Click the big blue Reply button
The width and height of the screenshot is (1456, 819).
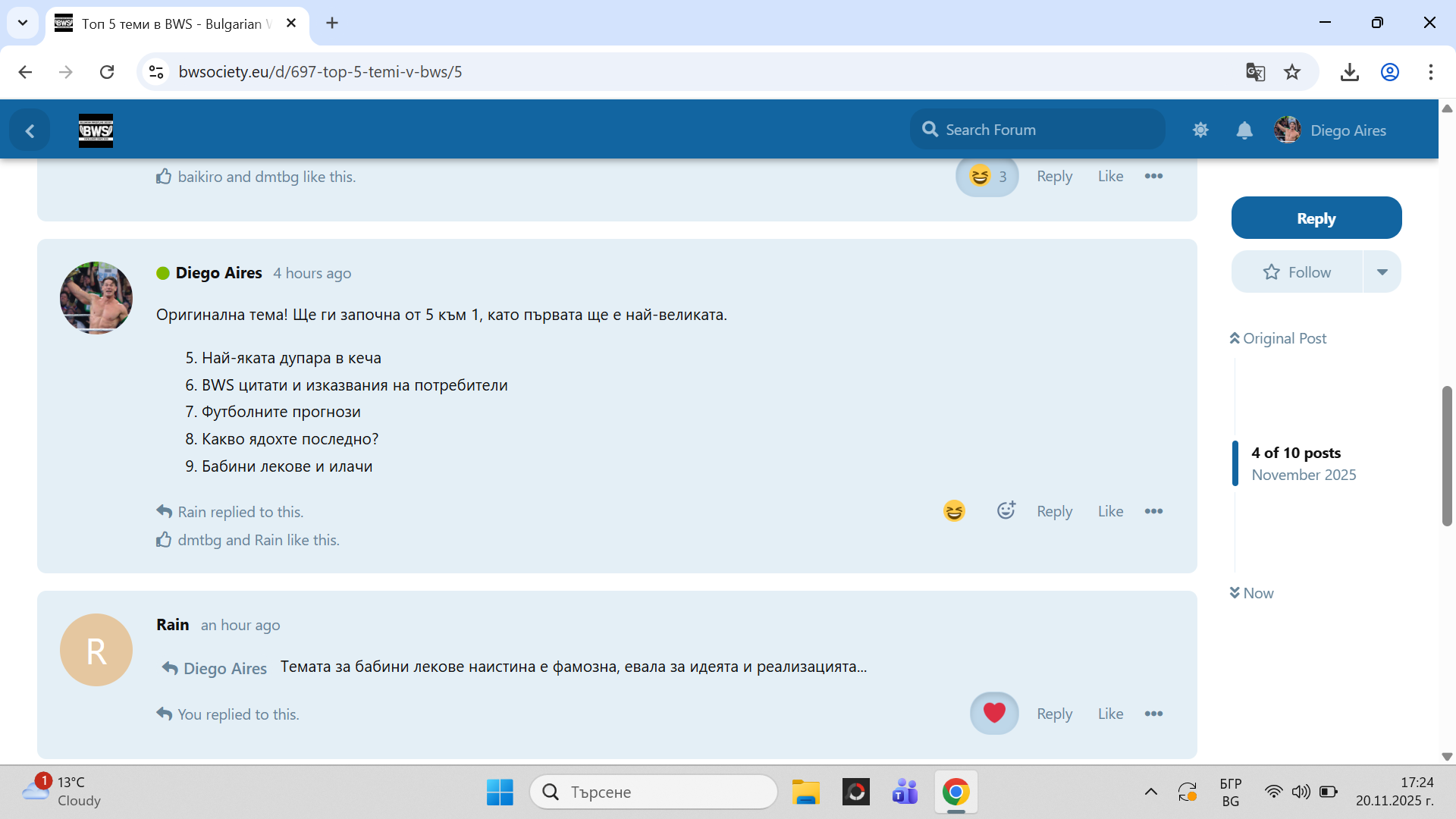click(1316, 218)
